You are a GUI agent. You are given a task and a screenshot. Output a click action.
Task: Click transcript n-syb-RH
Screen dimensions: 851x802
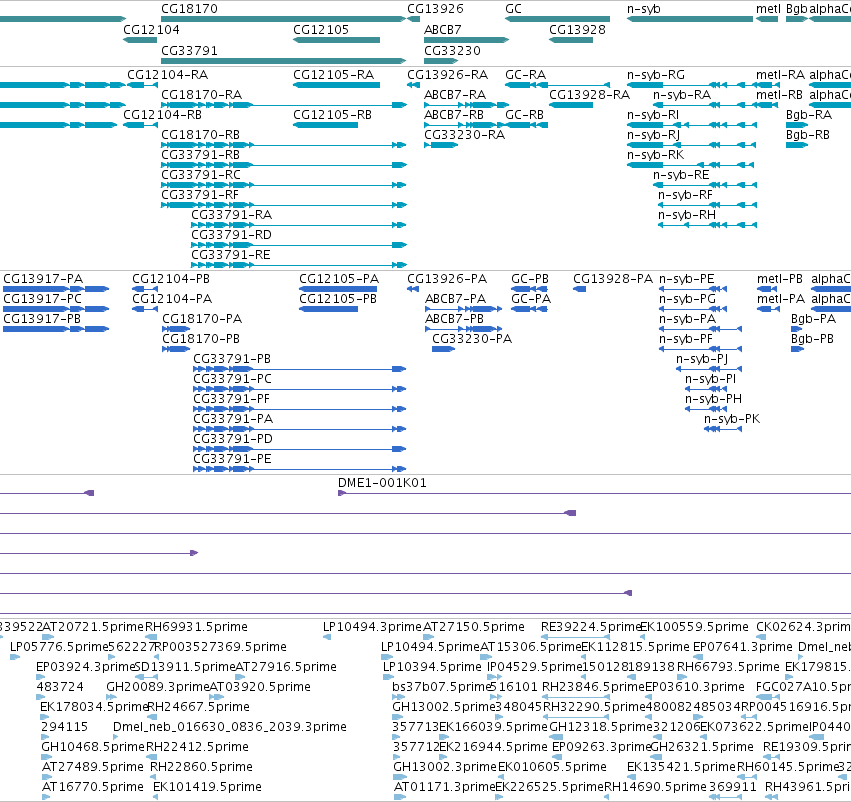[x=687, y=215]
